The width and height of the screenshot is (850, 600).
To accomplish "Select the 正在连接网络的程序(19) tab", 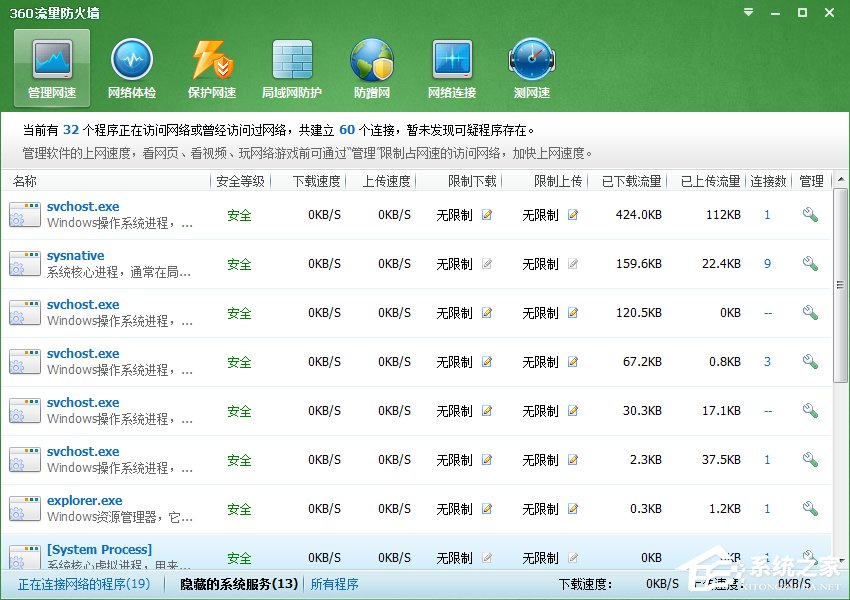I will pyautogui.click(x=86, y=584).
